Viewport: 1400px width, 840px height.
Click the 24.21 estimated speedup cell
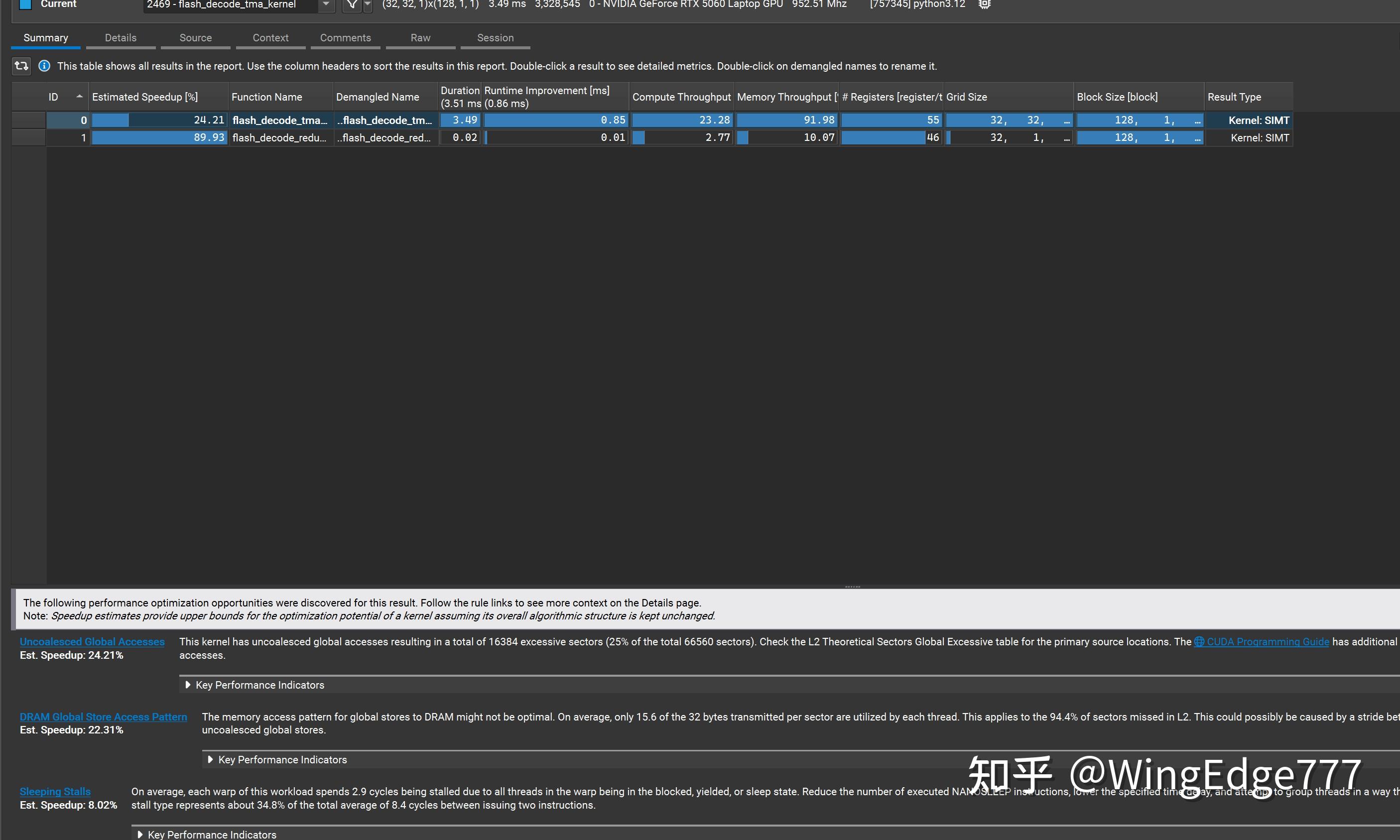[x=158, y=120]
